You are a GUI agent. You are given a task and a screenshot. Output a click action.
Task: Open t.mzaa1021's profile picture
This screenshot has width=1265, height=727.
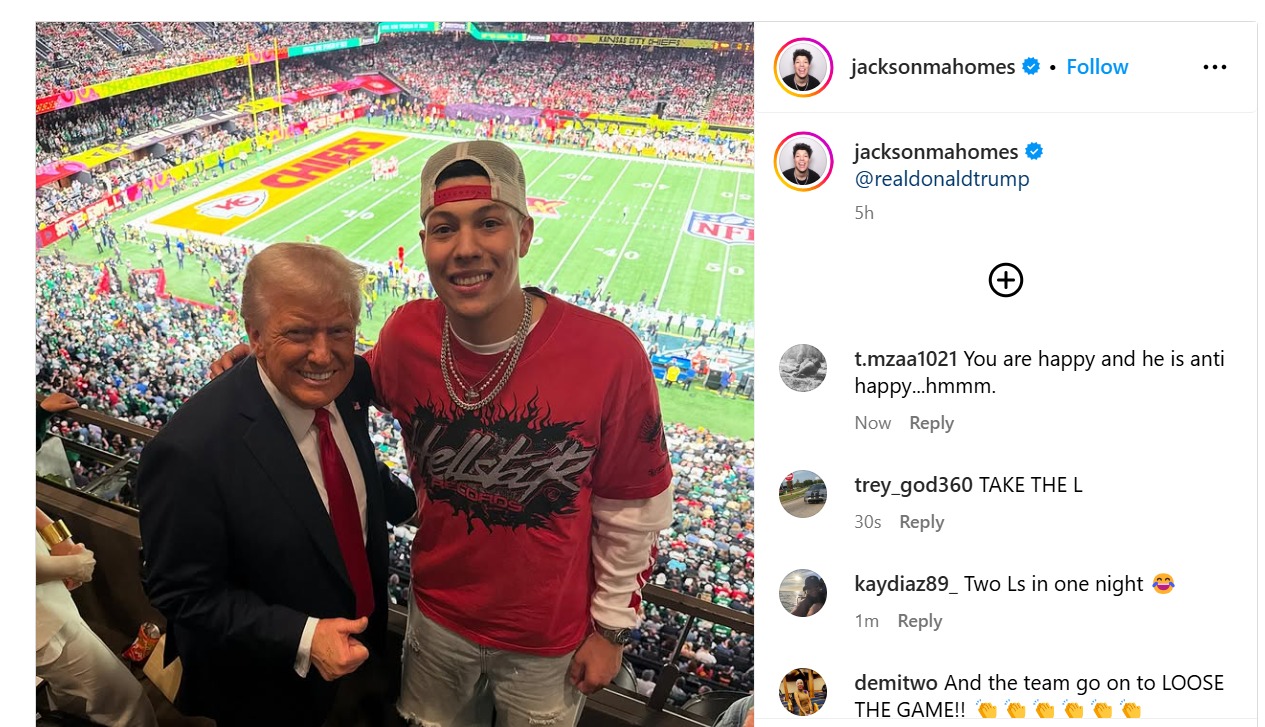click(803, 368)
